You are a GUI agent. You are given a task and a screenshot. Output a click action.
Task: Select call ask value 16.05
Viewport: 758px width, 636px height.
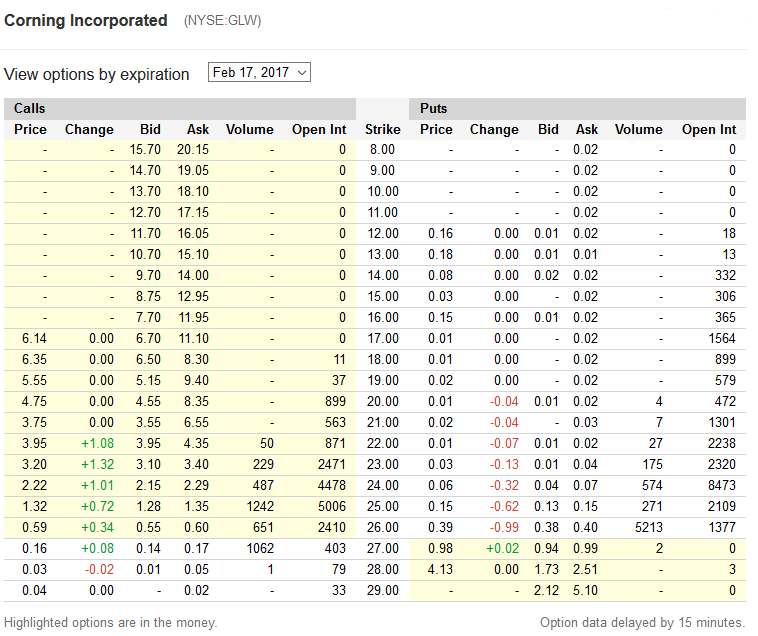(193, 234)
